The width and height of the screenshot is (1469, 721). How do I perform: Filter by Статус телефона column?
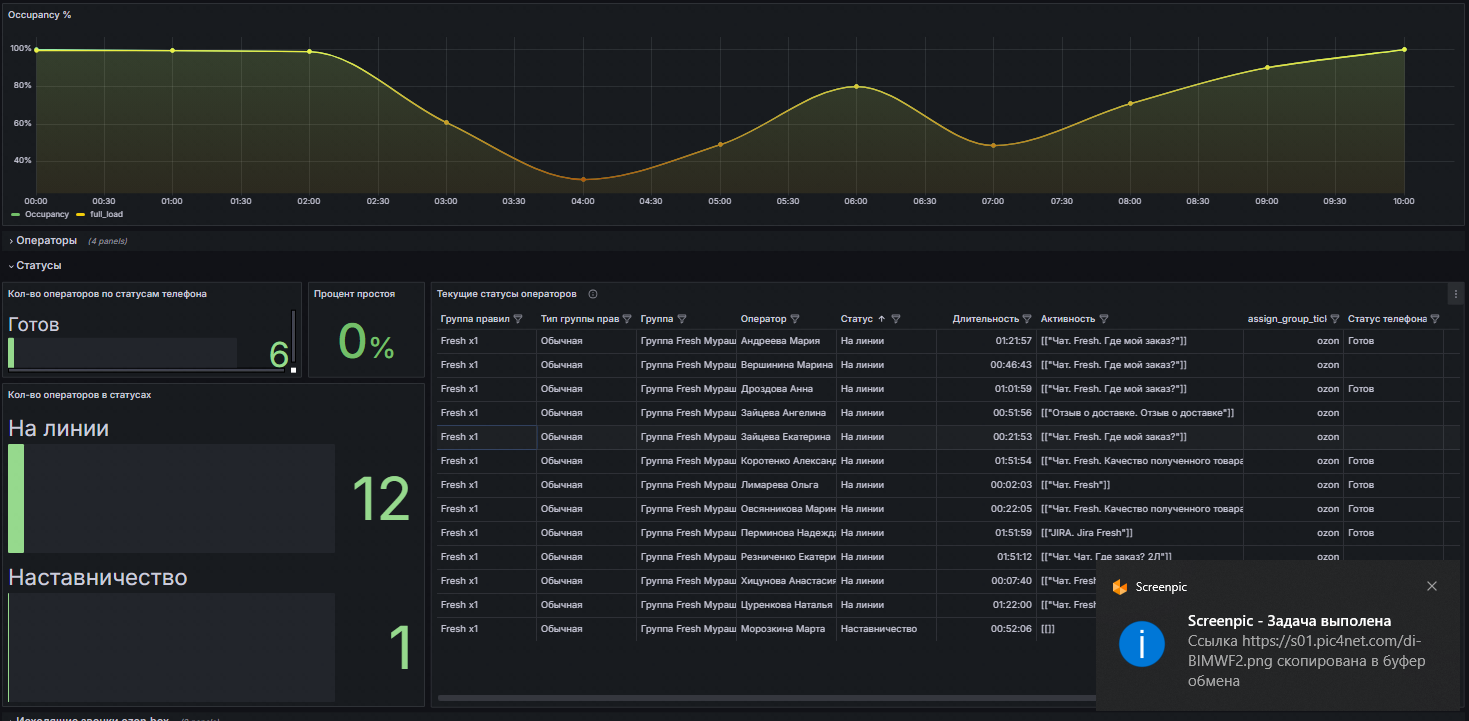tap(1435, 319)
